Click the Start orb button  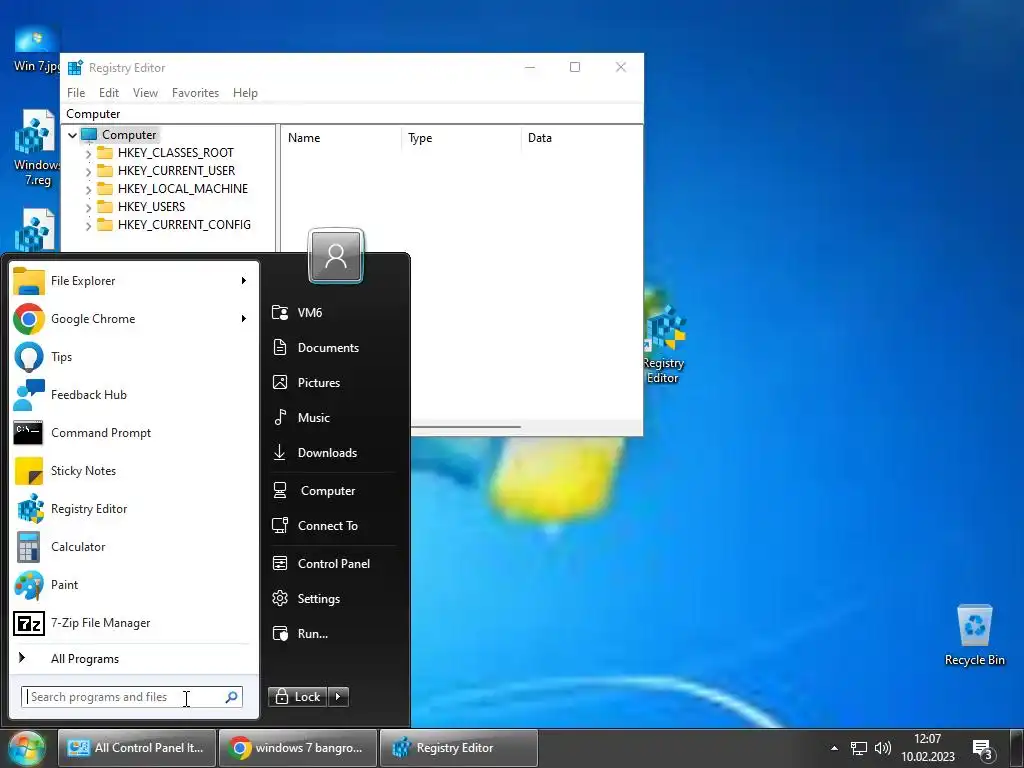click(27, 748)
